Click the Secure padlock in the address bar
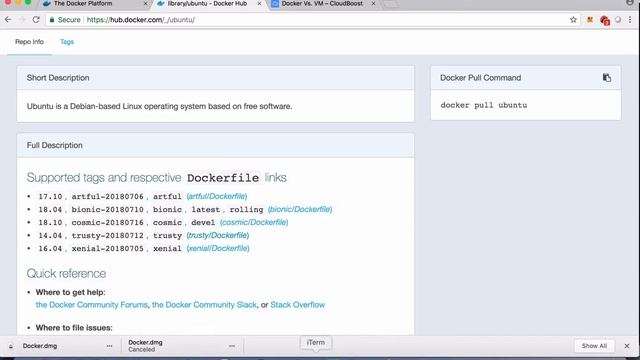Viewport: 640px width, 360px height. pyautogui.click(x=52, y=20)
